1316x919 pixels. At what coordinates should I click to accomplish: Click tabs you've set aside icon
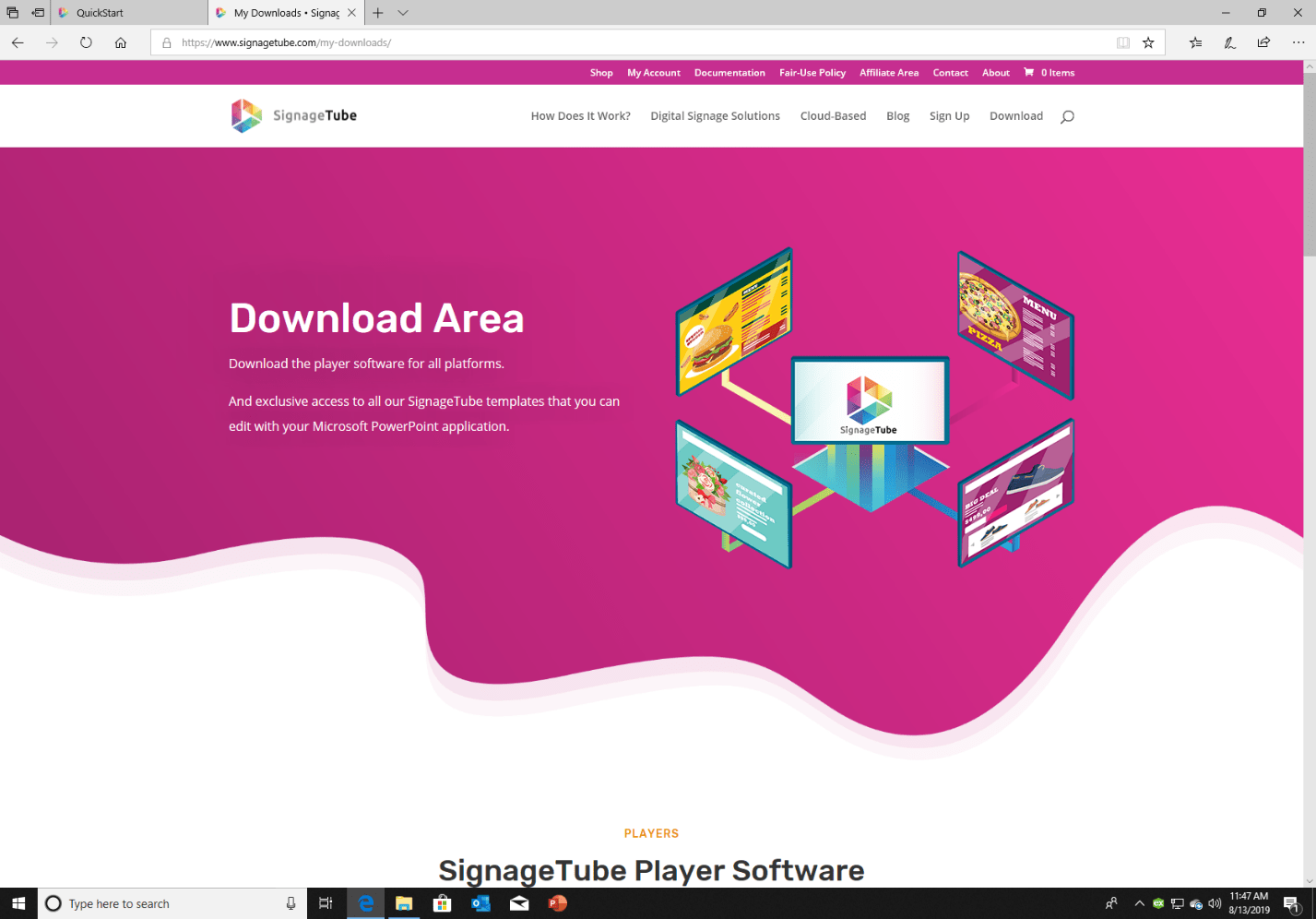pos(13,13)
